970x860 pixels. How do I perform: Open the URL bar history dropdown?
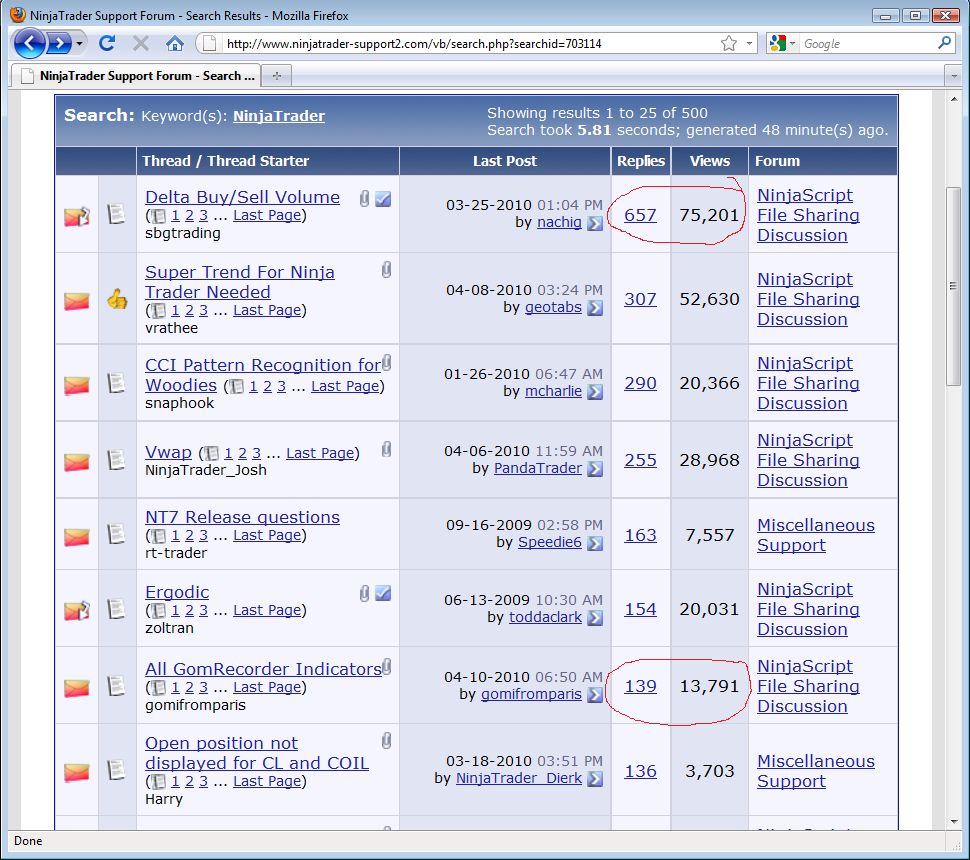click(749, 43)
